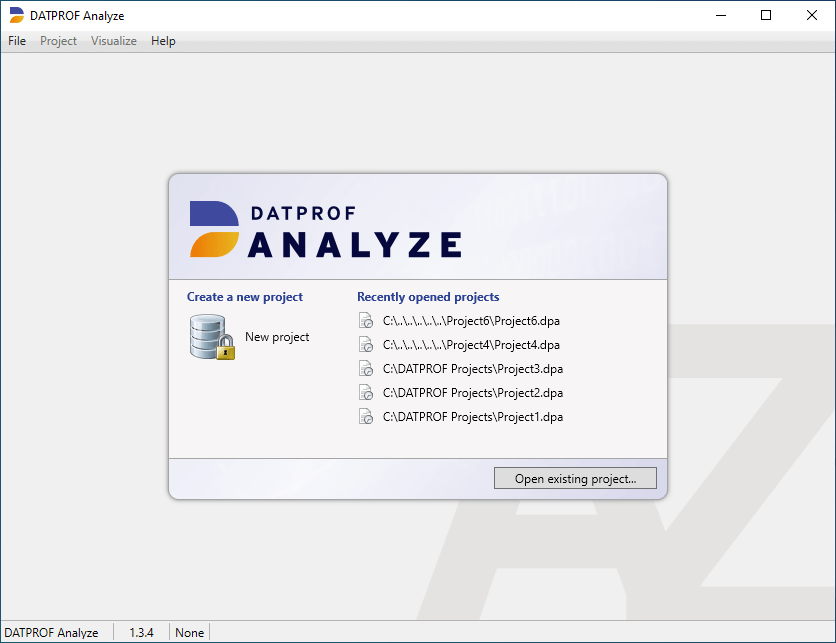Open the Help menu

point(163,41)
